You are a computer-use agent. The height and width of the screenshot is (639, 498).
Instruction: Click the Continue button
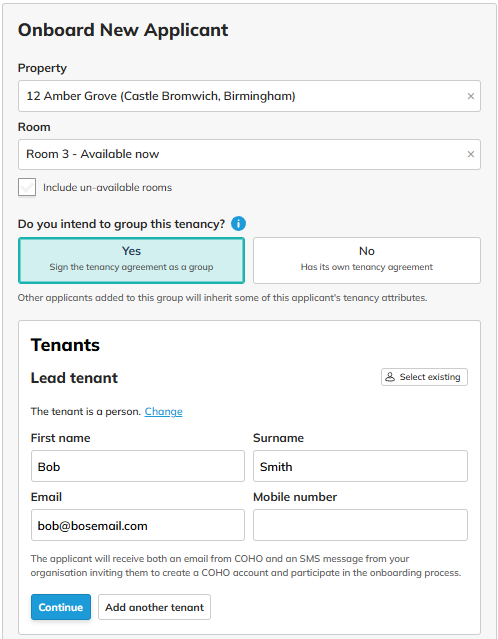coord(61,607)
